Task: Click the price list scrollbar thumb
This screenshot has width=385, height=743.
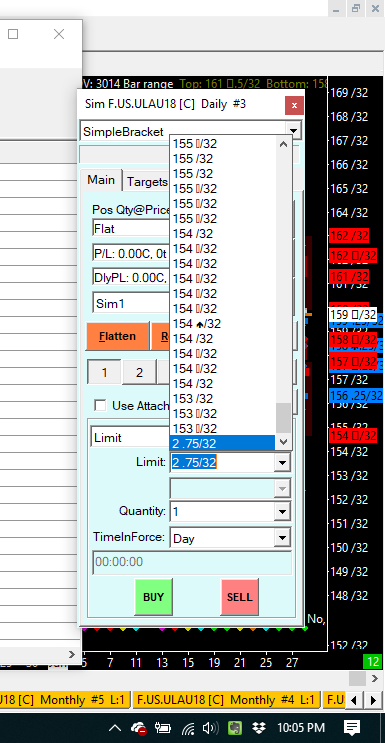Action: pos(284,418)
